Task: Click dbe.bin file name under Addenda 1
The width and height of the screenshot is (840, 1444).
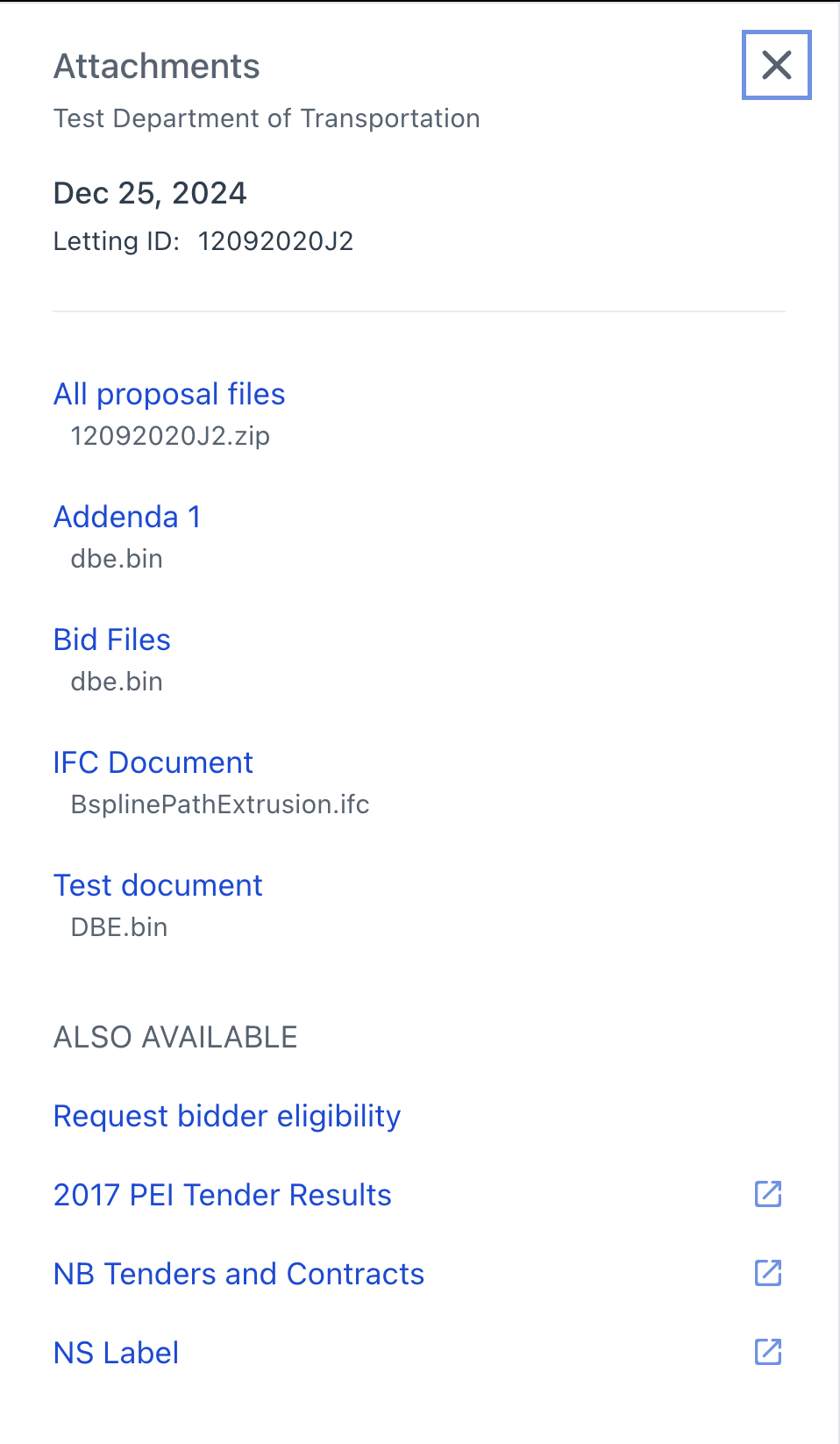Action: tap(117, 559)
